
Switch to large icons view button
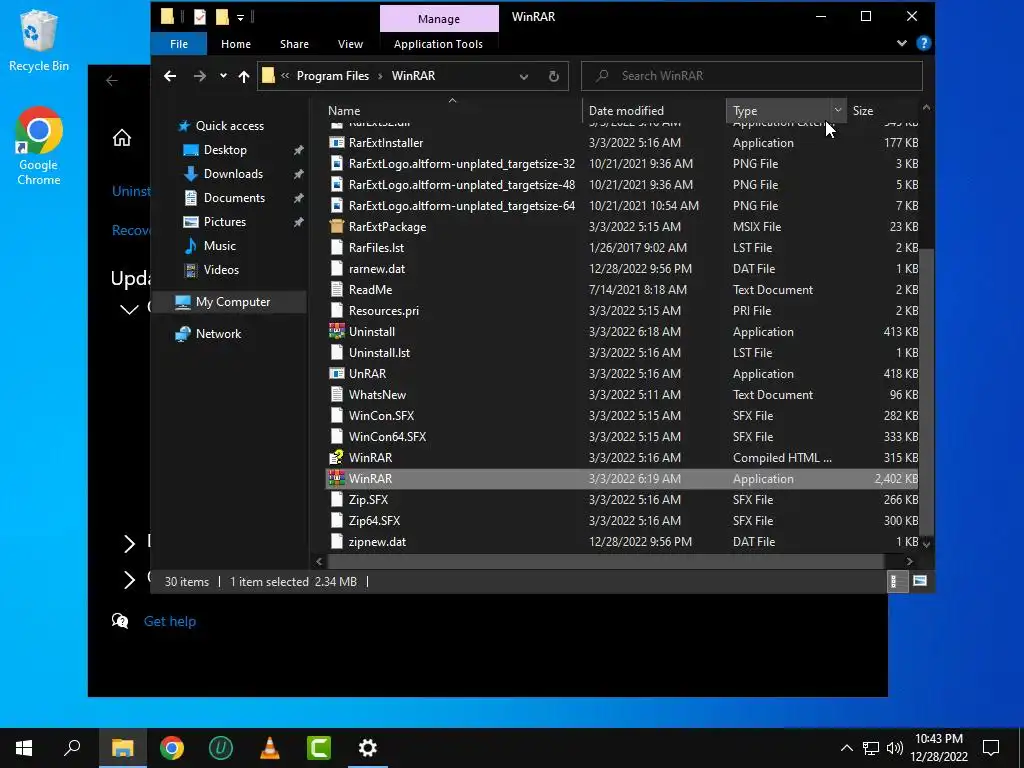pos(920,581)
